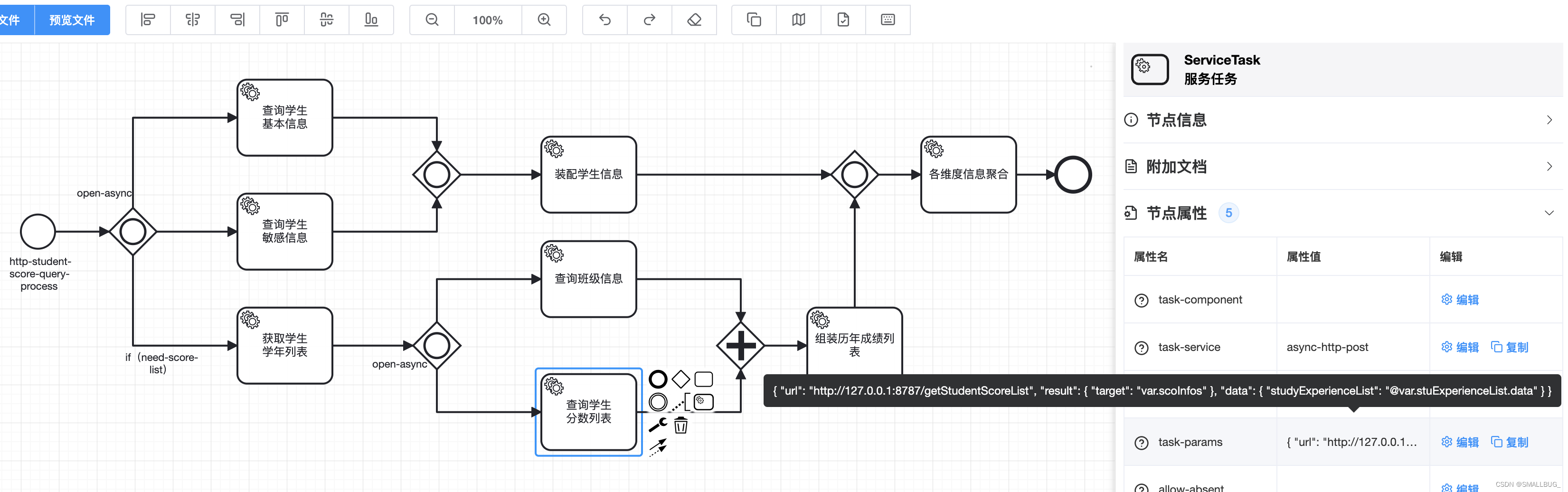This screenshot has width=1568, height=492.
Task: Select the start event circle
Action: [x=38, y=231]
